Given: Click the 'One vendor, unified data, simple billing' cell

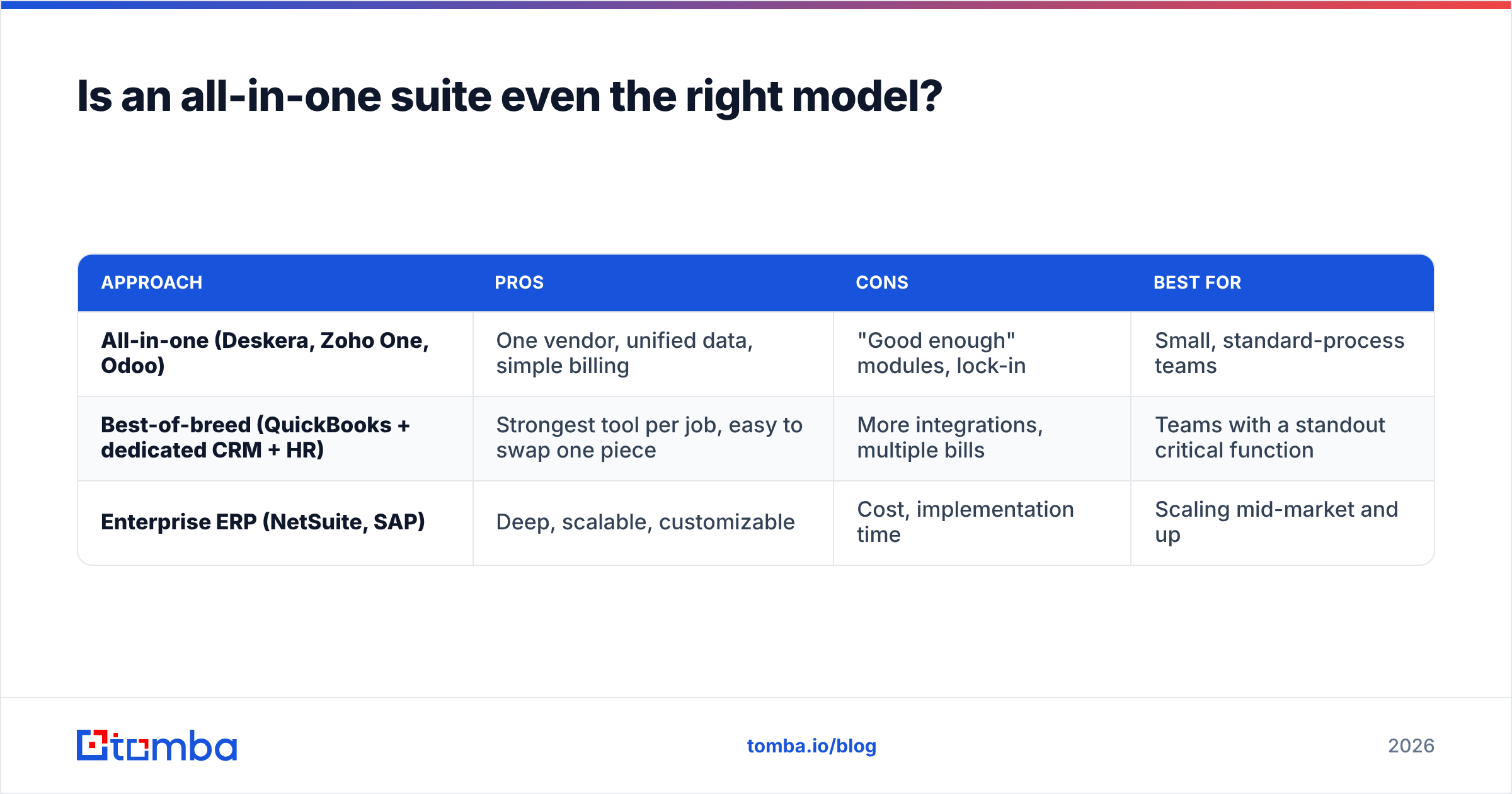Looking at the screenshot, I should pos(653,354).
